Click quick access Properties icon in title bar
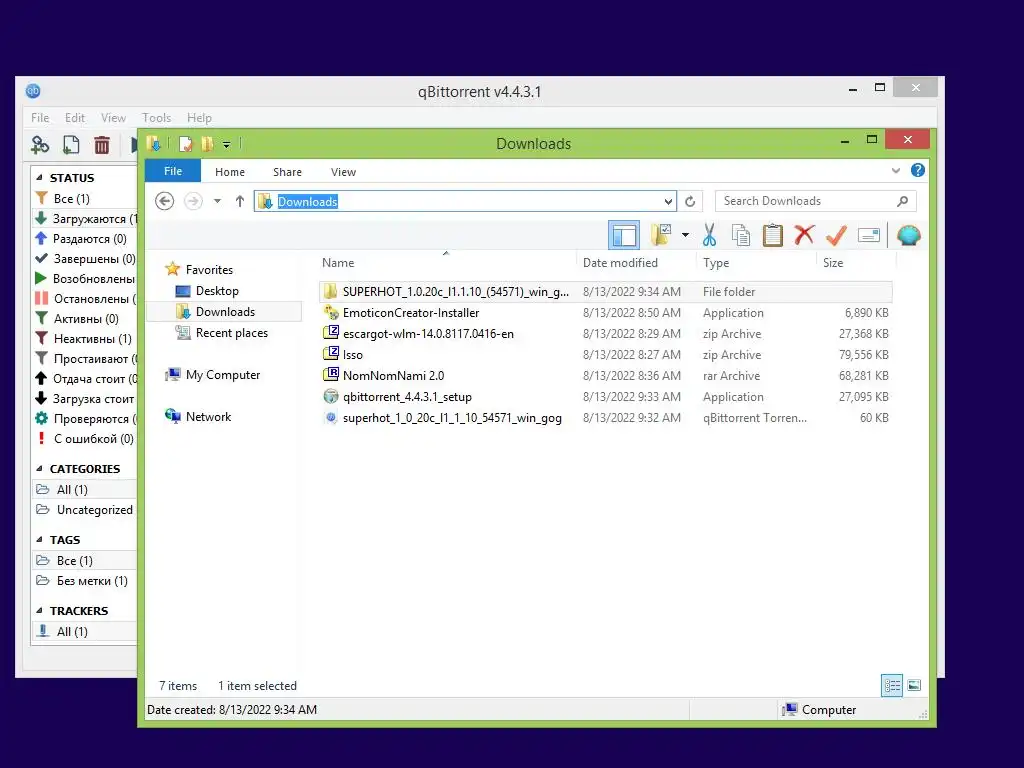This screenshot has height=768, width=1024. pos(186,144)
